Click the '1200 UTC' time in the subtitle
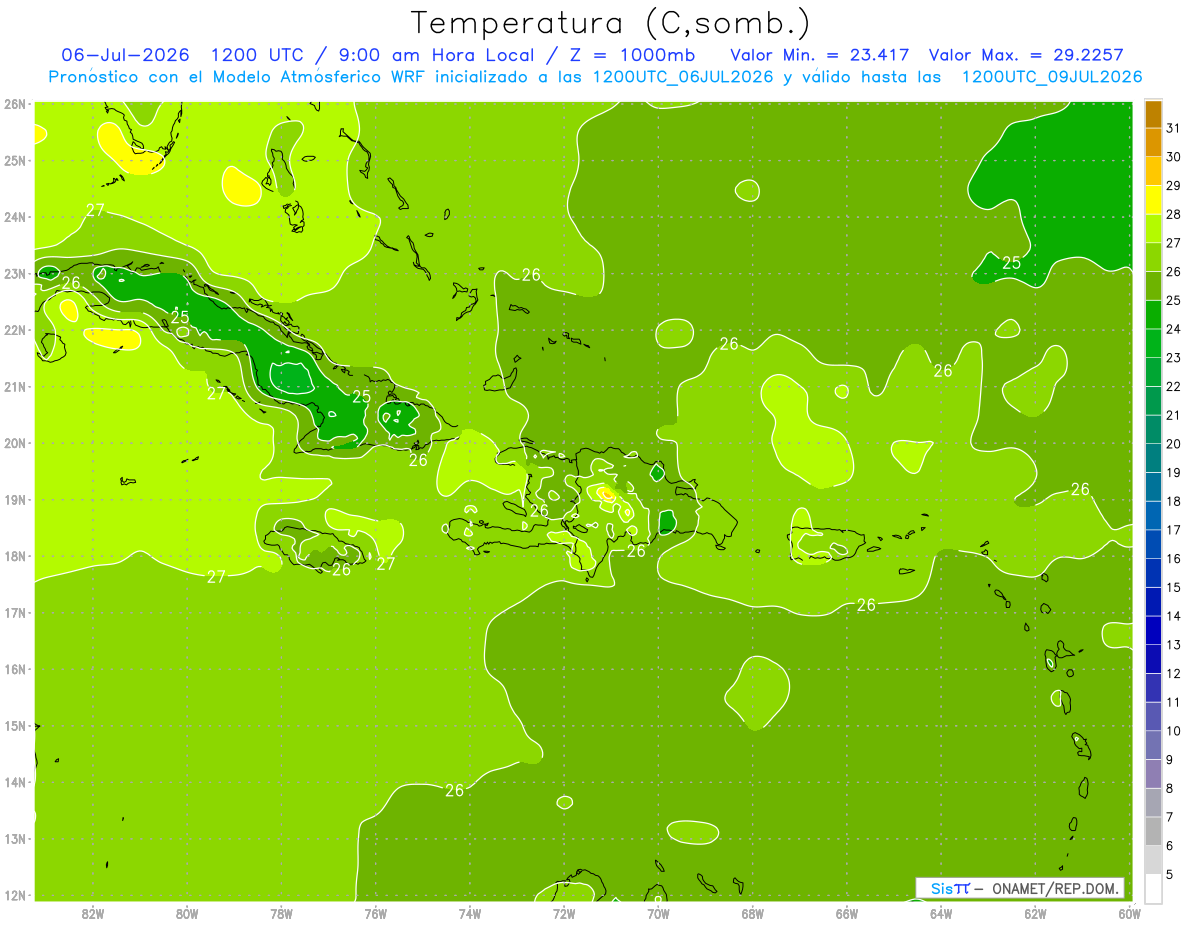 pos(258,54)
